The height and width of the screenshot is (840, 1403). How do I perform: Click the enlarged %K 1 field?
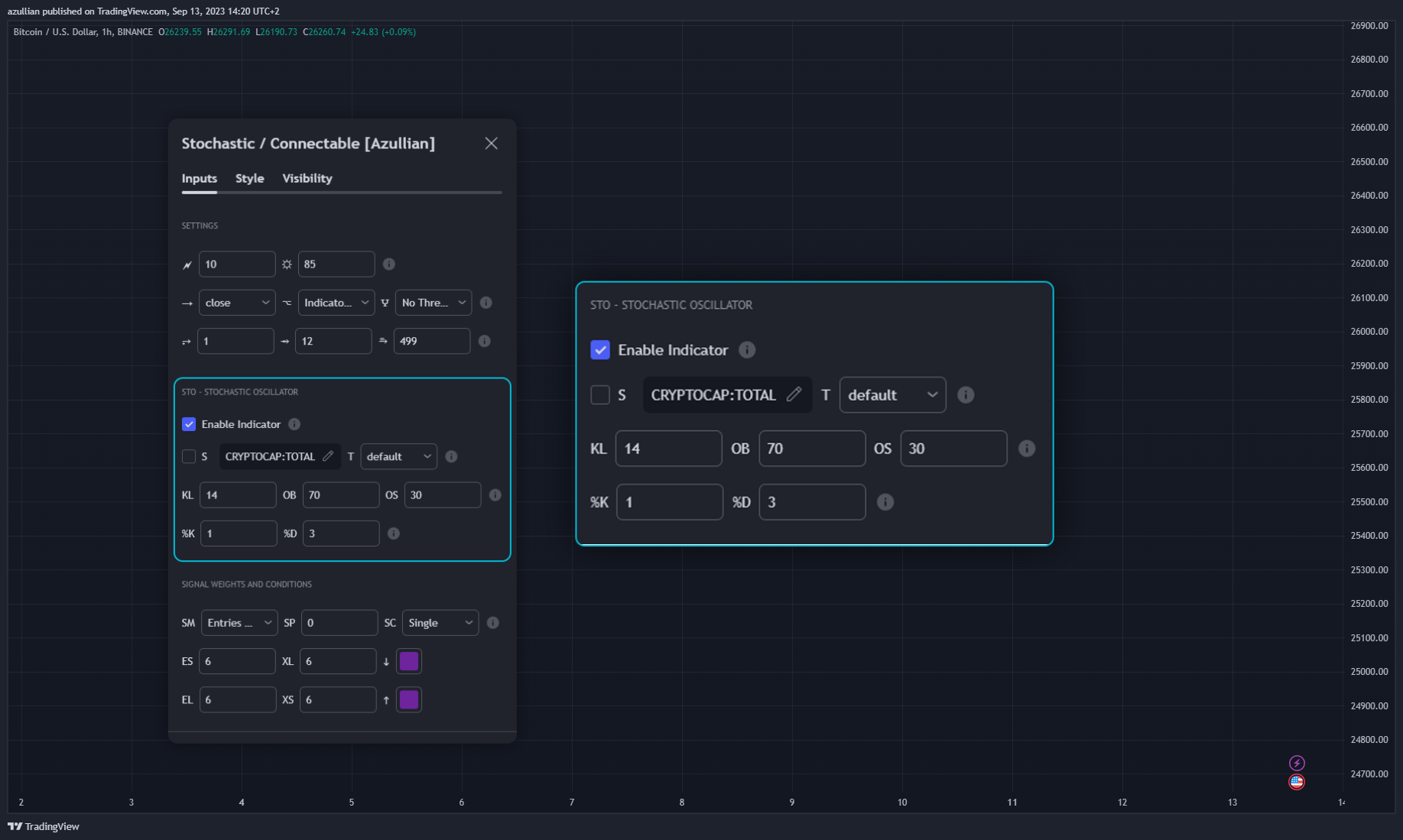pos(670,502)
